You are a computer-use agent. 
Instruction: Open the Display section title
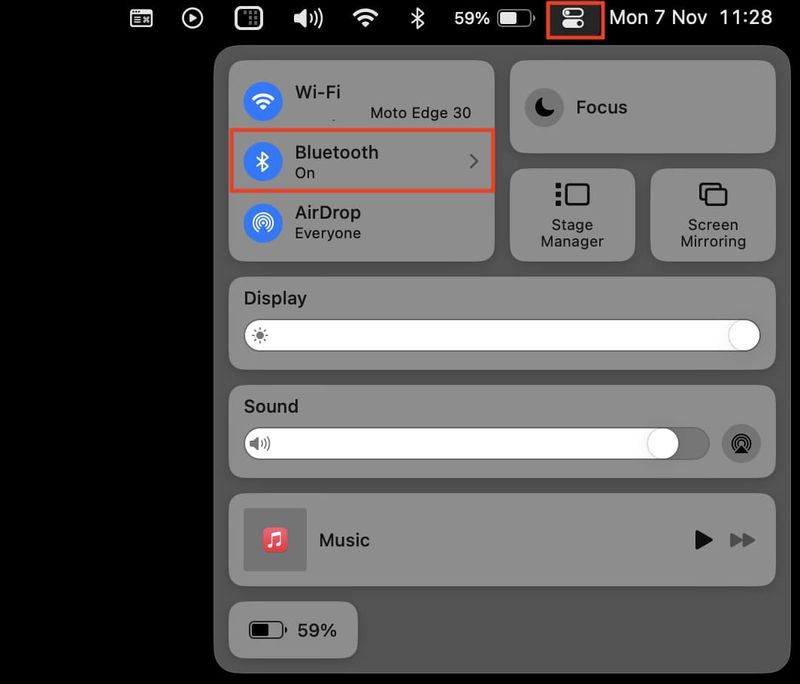275,298
